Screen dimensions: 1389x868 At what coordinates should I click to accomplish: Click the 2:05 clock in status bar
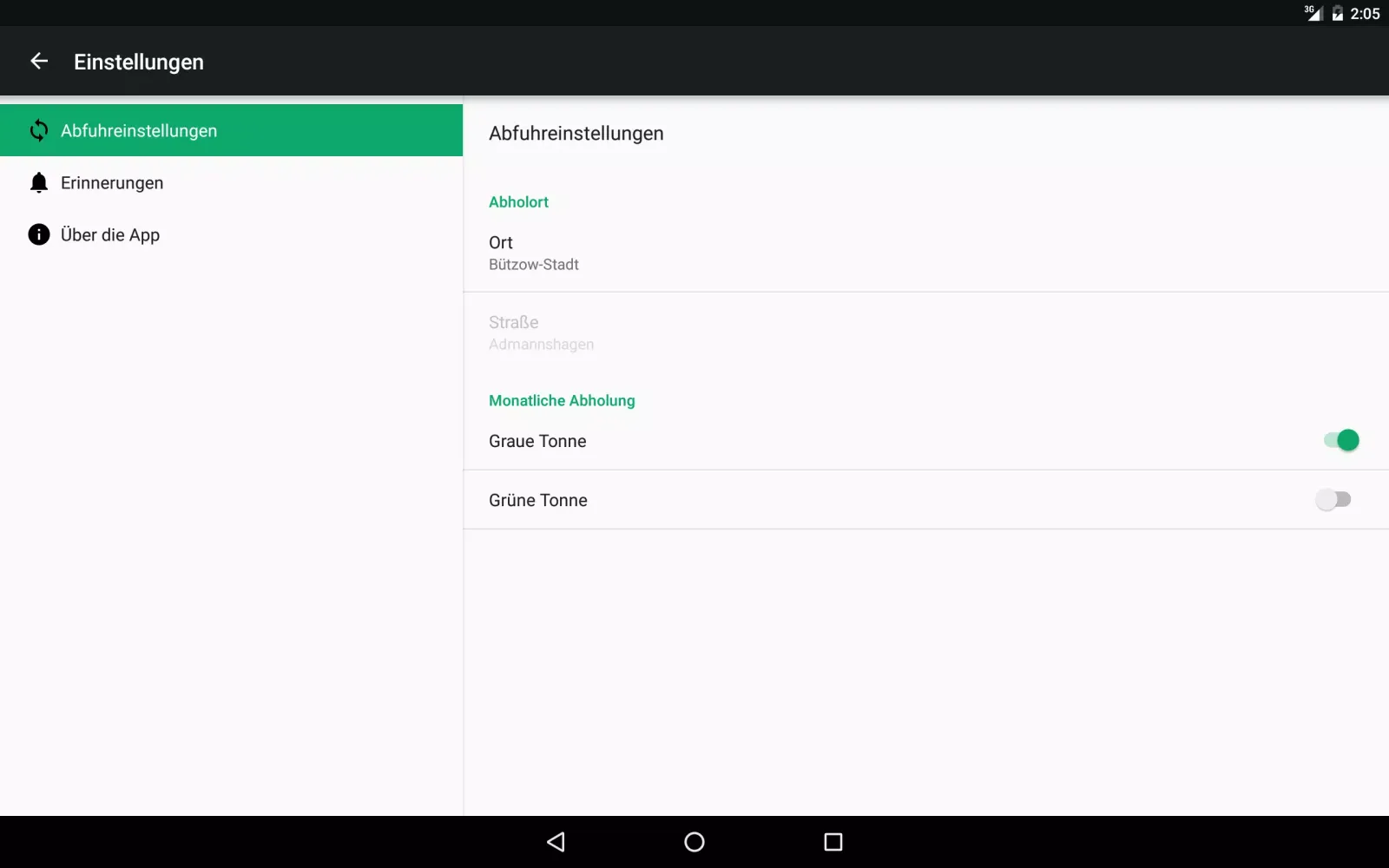(1365, 13)
